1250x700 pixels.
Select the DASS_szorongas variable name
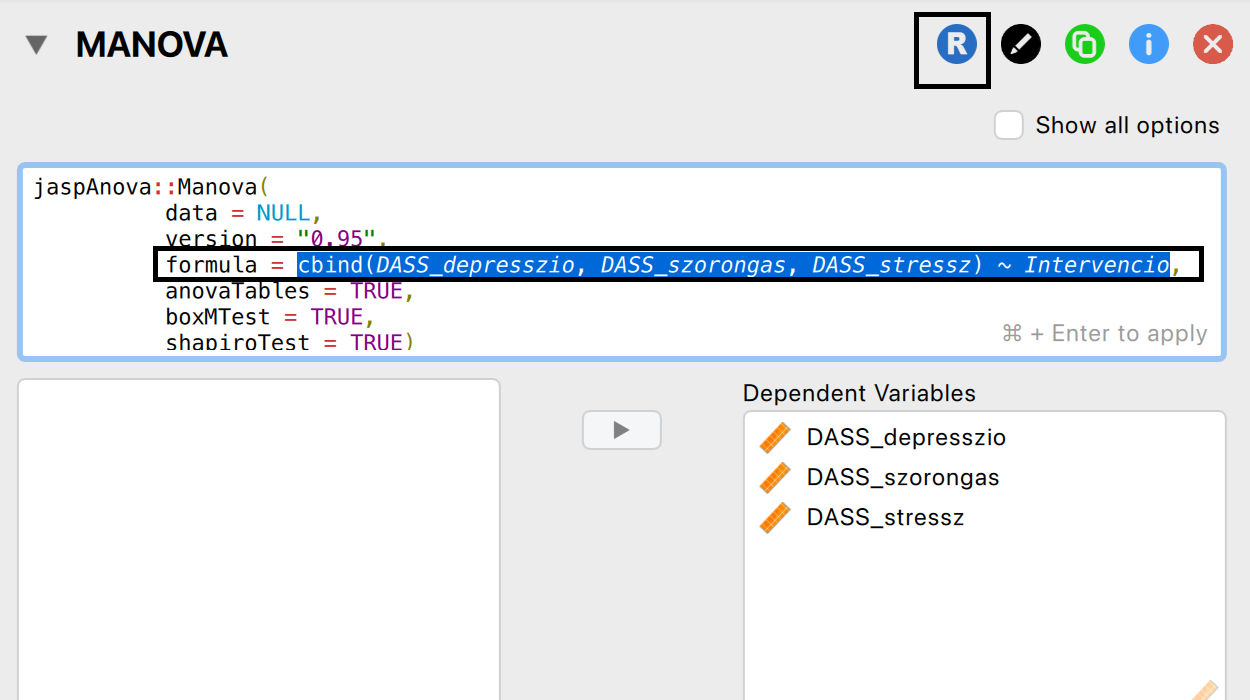pyautogui.click(x=903, y=478)
